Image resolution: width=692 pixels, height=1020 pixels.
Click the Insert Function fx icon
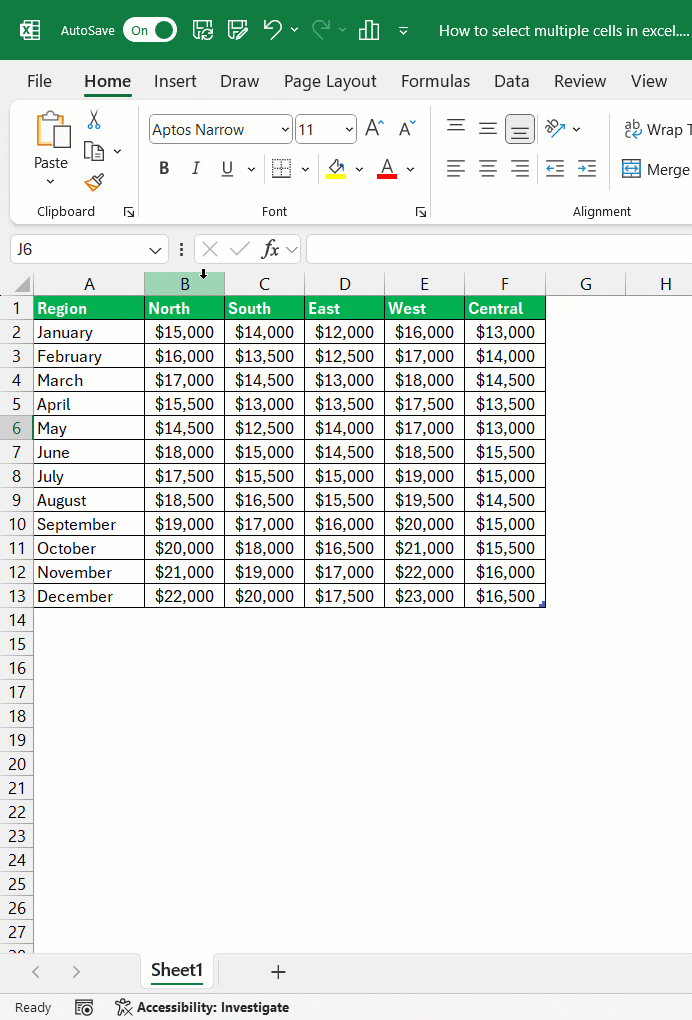pyautogui.click(x=270, y=249)
